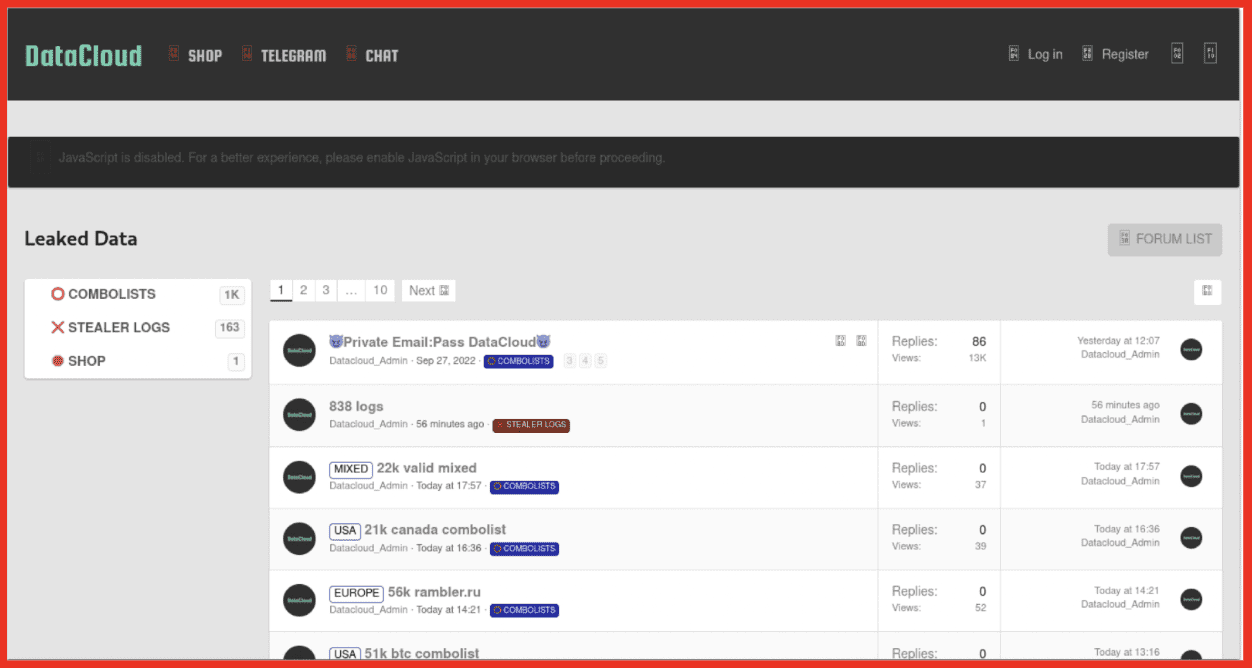
Task: Go to page 3 of the thread list
Action: (326, 290)
